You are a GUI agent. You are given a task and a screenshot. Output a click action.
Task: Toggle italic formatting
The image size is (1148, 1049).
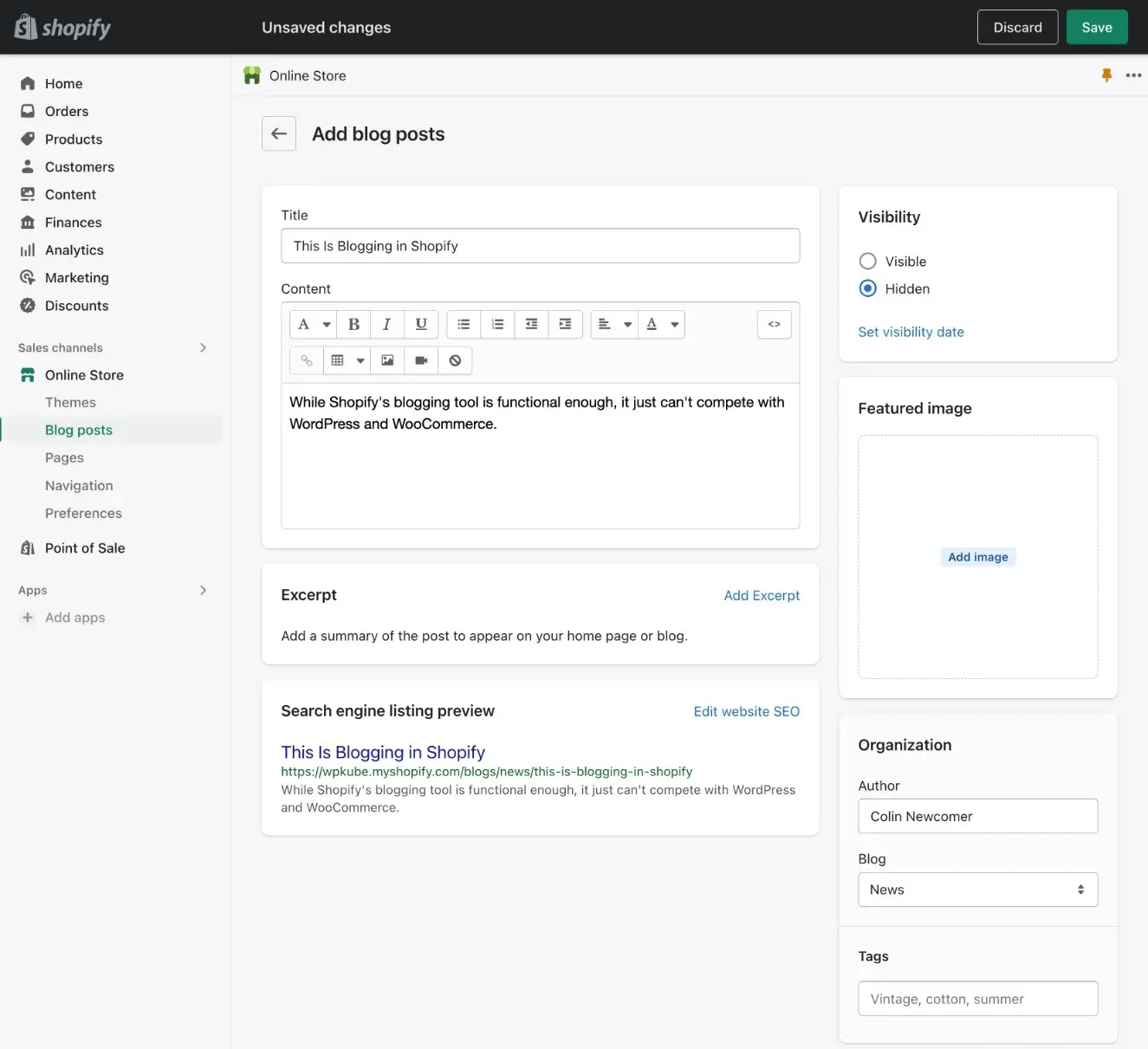click(x=387, y=324)
